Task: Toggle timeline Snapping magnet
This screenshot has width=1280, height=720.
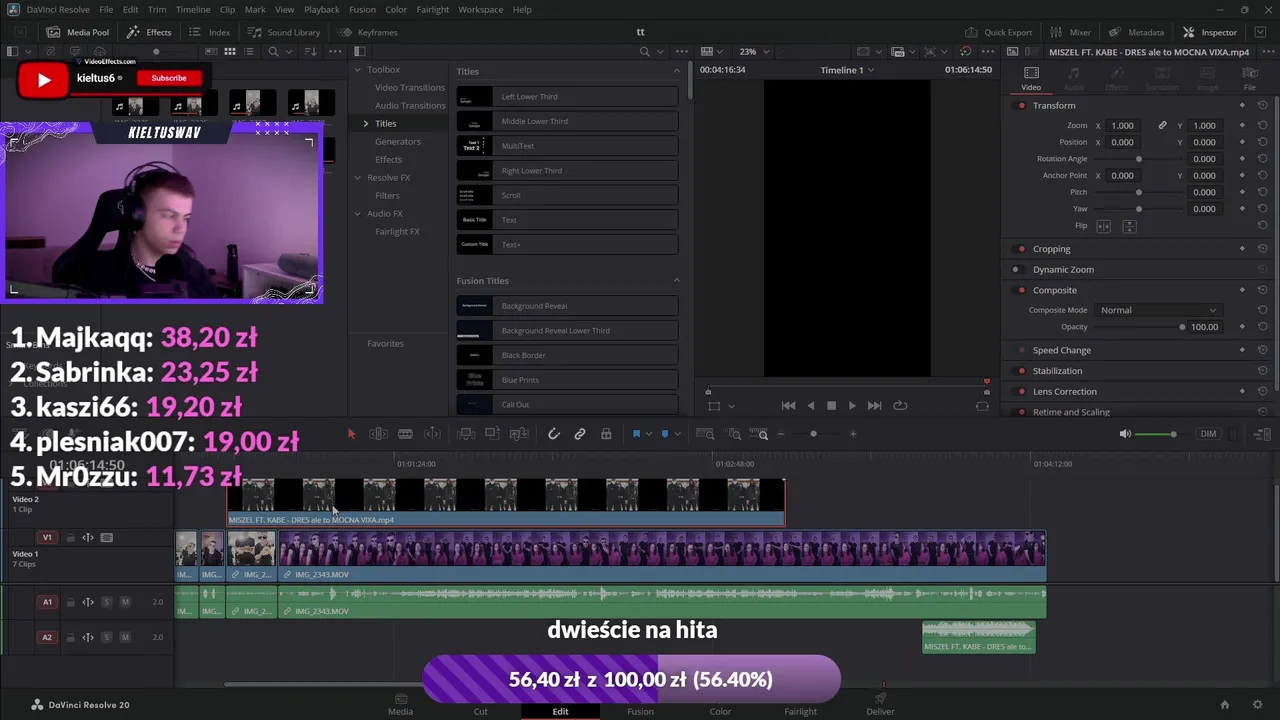Action: [x=553, y=434]
